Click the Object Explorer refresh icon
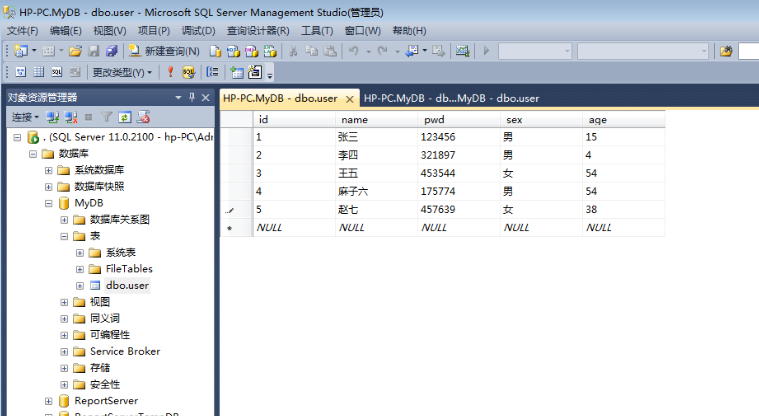The width and height of the screenshot is (759, 416). (x=125, y=117)
